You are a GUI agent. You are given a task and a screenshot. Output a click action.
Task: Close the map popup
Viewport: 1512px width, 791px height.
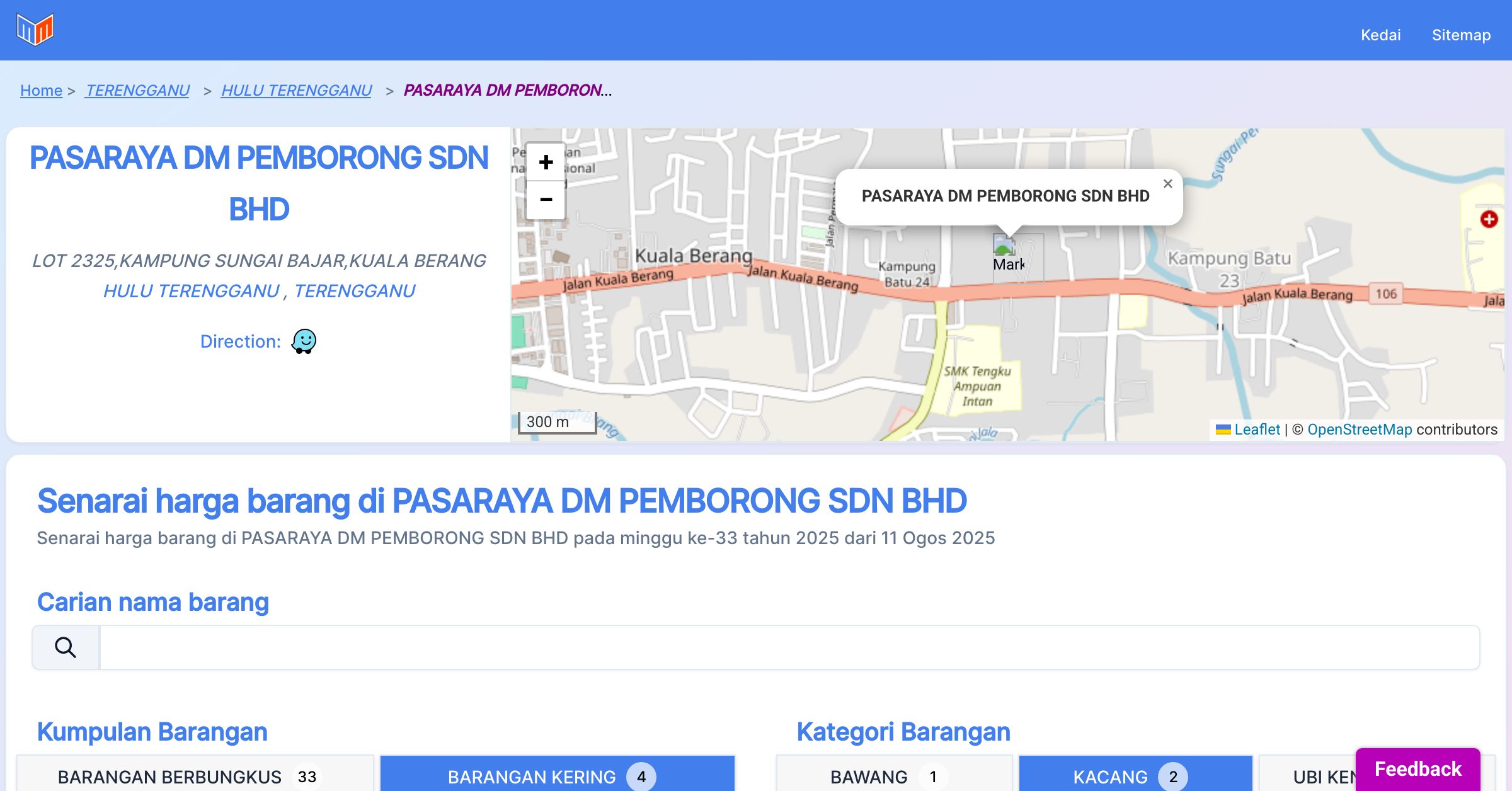click(1167, 184)
